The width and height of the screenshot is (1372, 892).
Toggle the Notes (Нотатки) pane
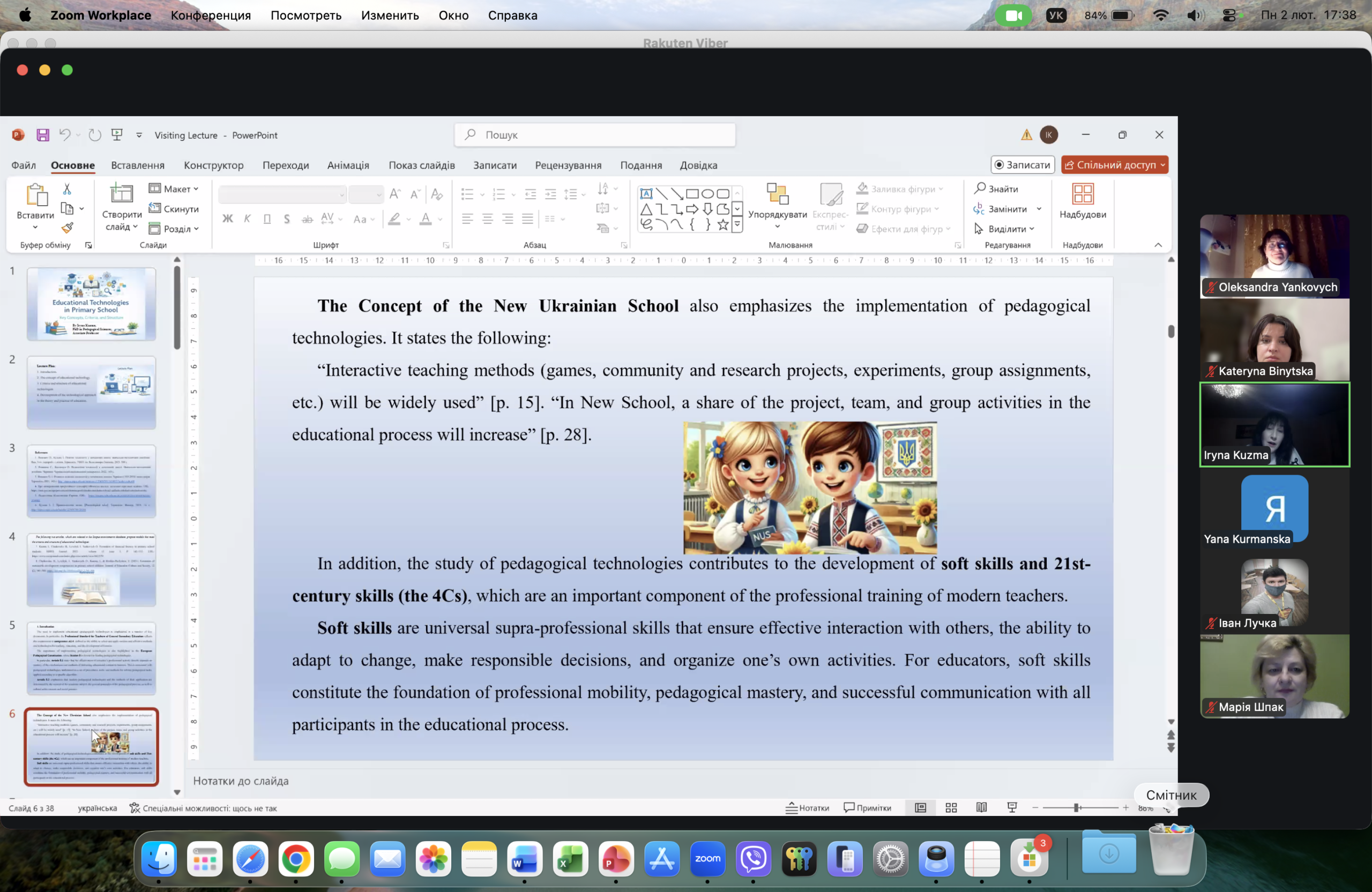tap(807, 808)
